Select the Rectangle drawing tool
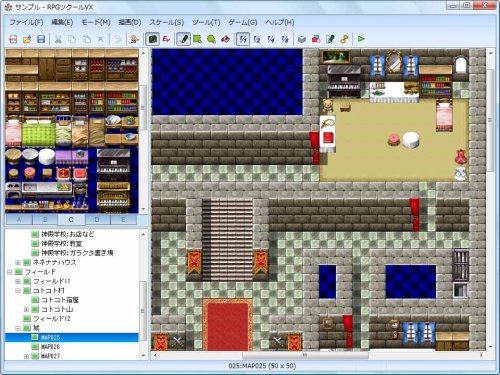Screen dimensions: 500x375 [x=197, y=39]
